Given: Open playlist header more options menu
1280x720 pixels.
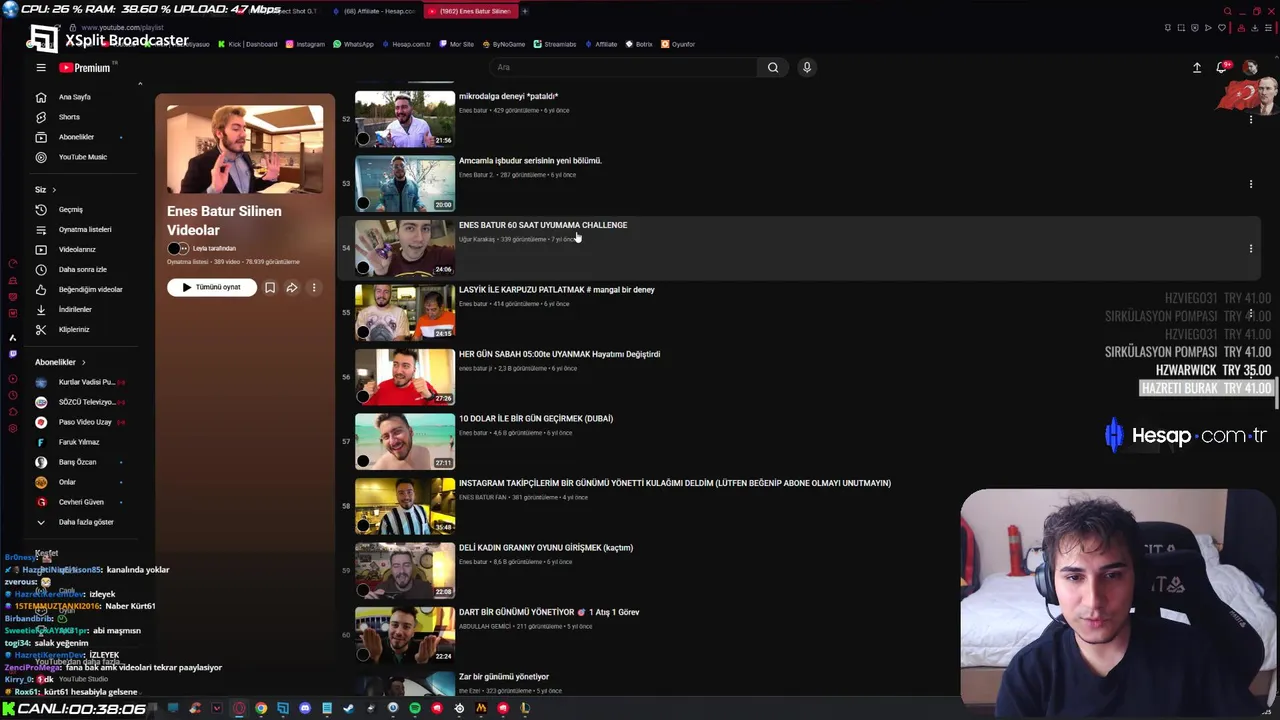Looking at the screenshot, I should pyautogui.click(x=314, y=287).
